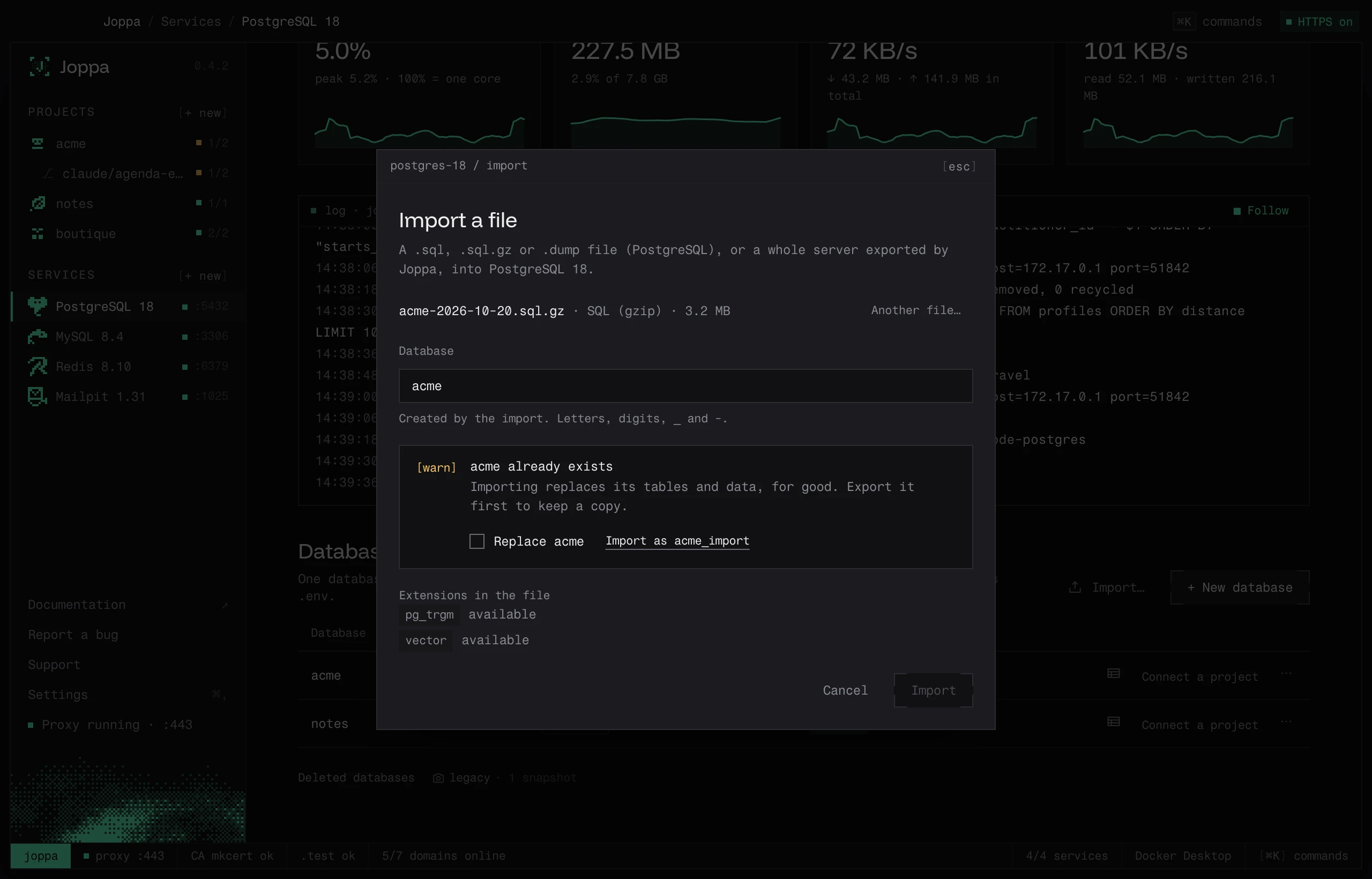Select the notes project icon
The image size is (1372, 879).
tap(38, 203)
